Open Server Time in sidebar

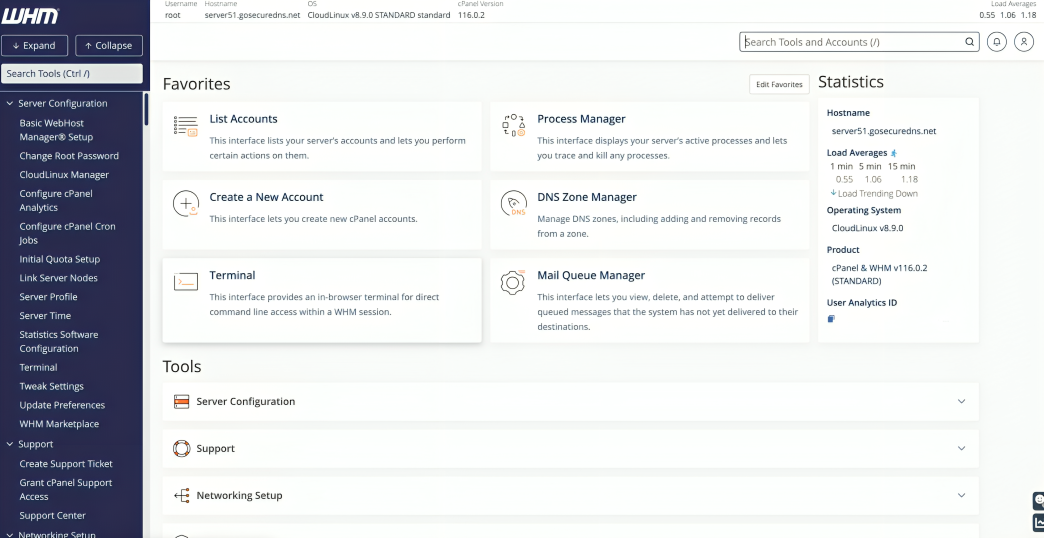pos(45,316)
